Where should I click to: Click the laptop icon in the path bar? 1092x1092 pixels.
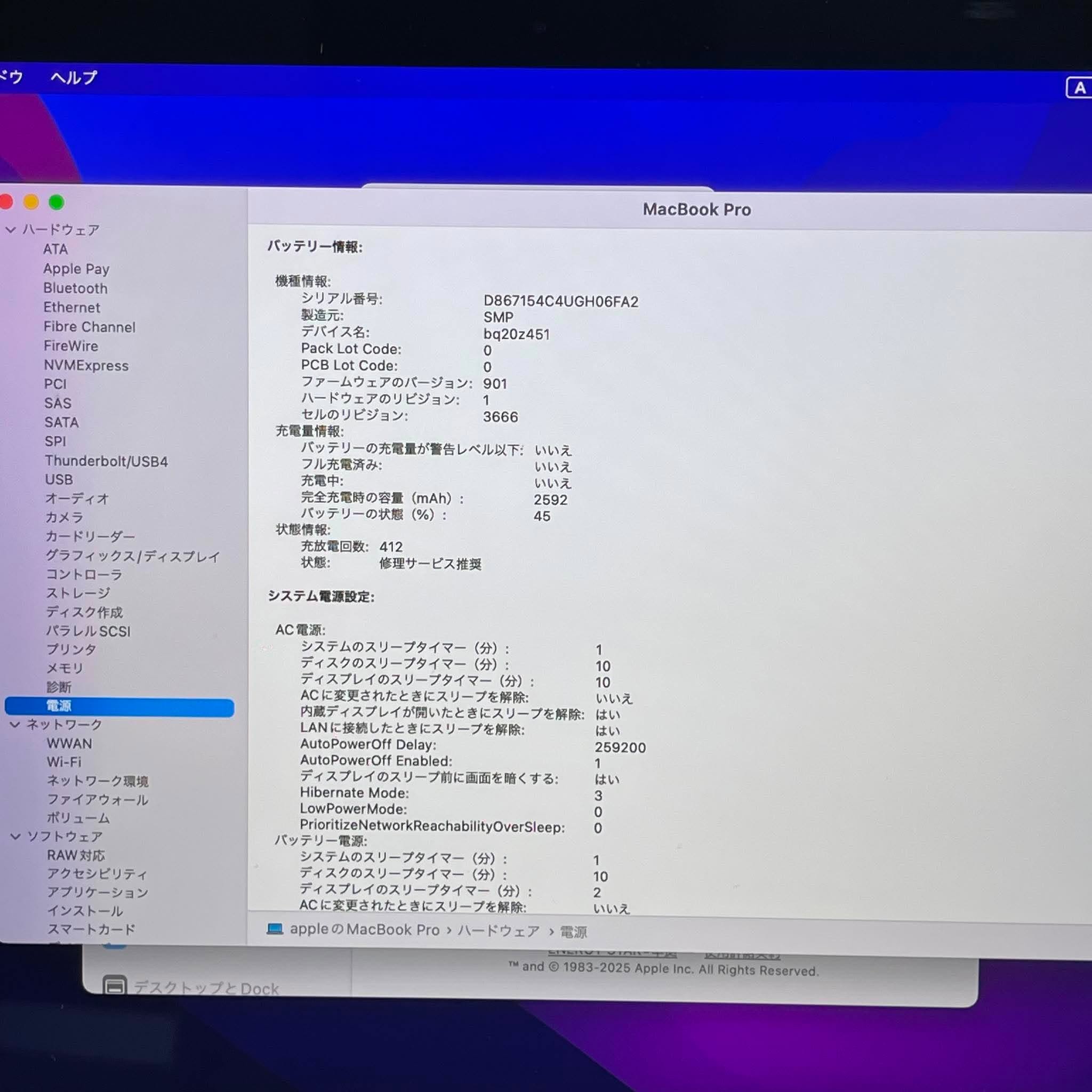point(275,929)
